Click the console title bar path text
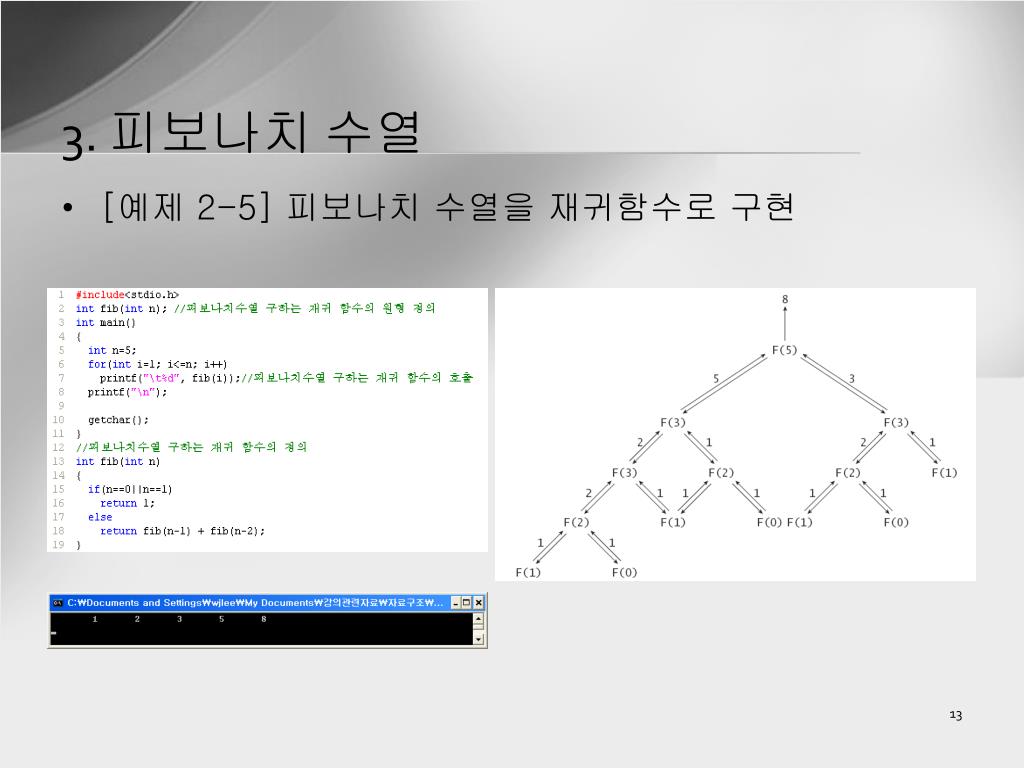 (255, 603)
